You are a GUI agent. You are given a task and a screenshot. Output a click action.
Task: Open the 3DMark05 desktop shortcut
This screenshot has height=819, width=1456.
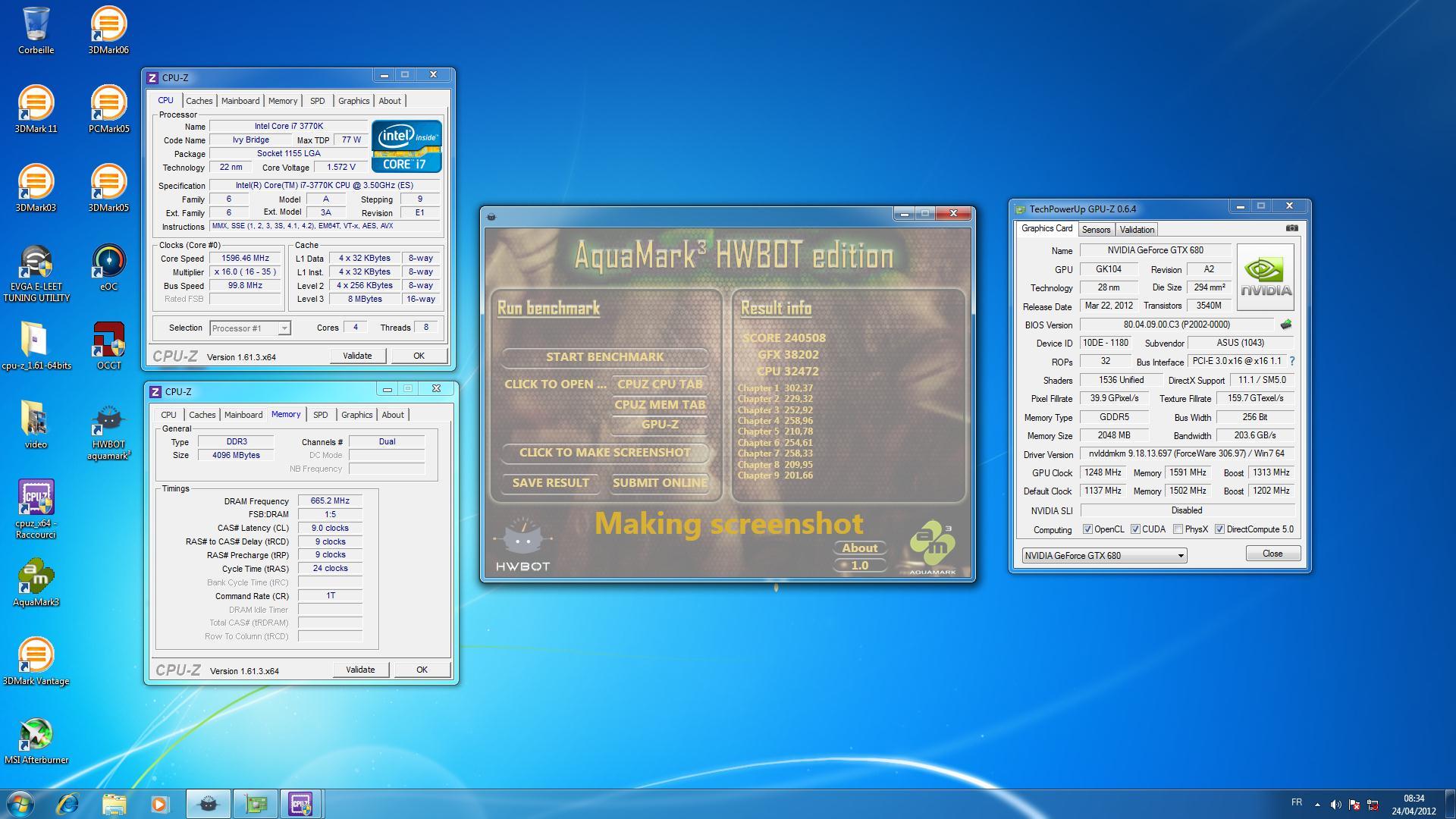[108, 188]
